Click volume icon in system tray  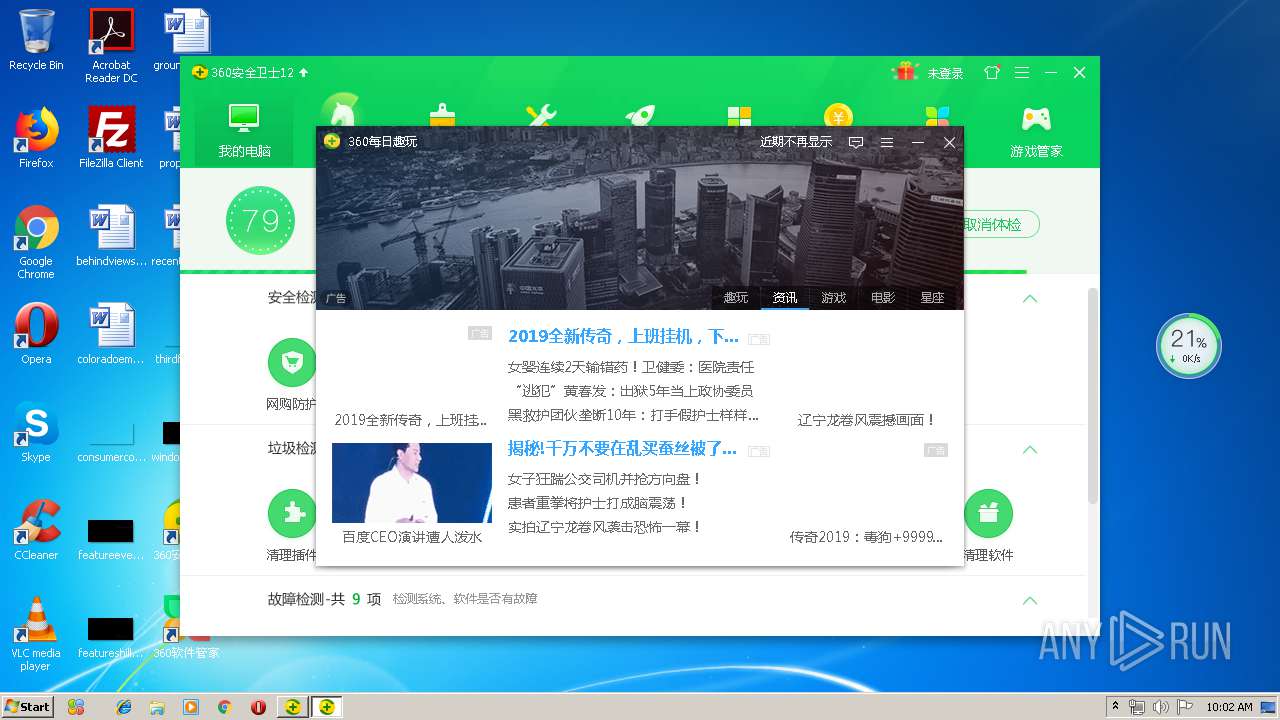pos(1160,707)
